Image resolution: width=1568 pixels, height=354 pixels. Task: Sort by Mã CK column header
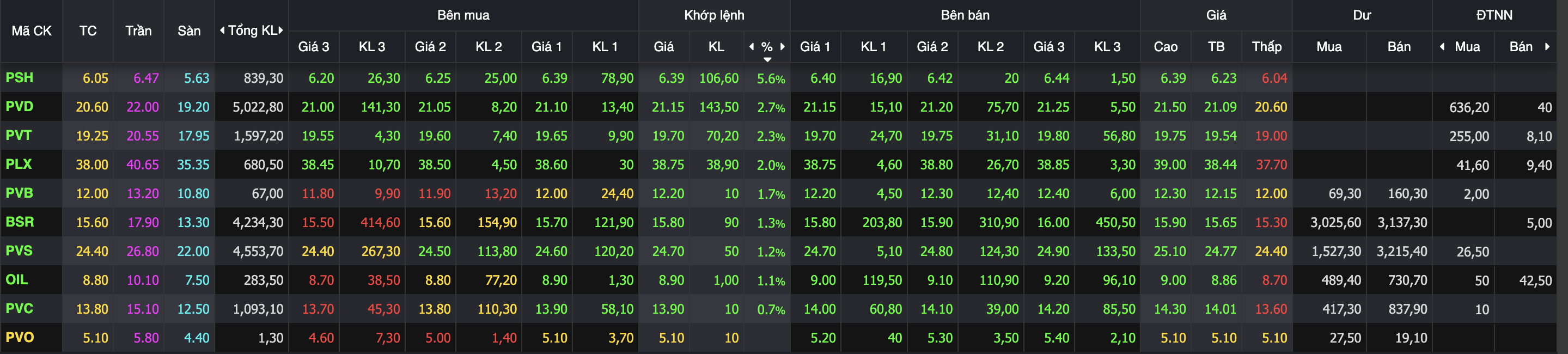tap(32, 31)
